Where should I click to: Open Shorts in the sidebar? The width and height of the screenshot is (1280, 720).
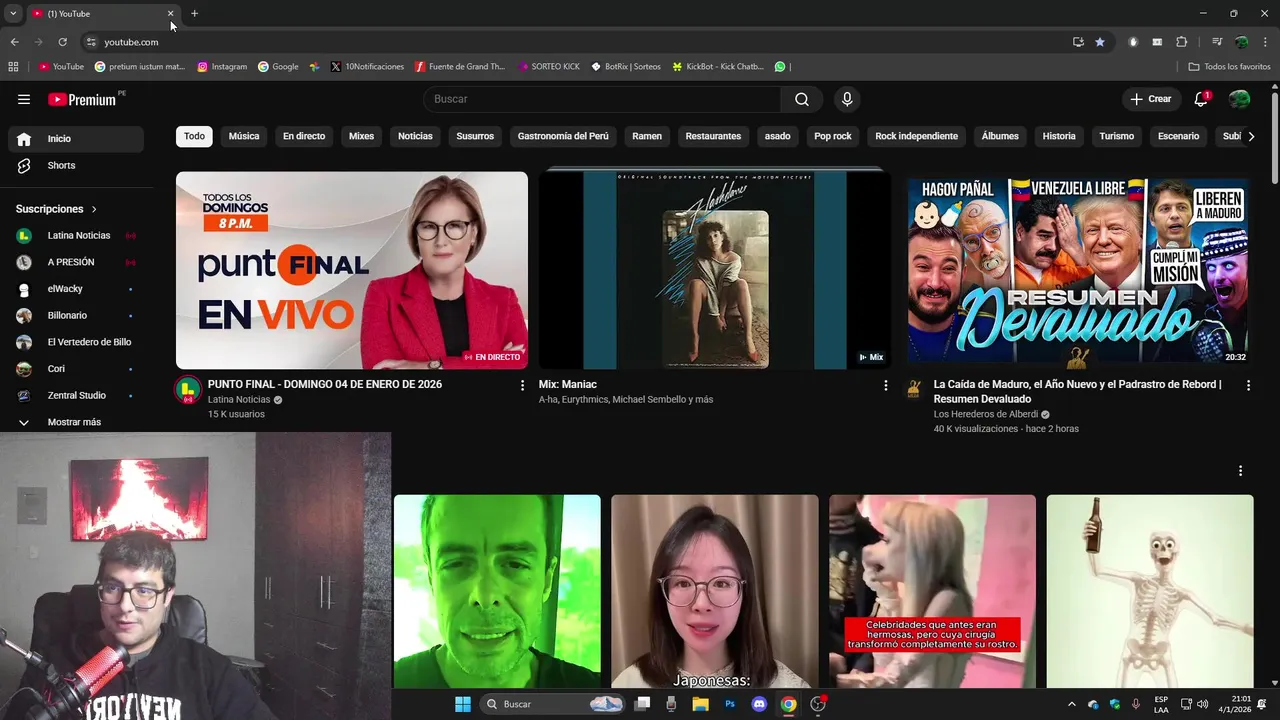(x=76, y=165)
